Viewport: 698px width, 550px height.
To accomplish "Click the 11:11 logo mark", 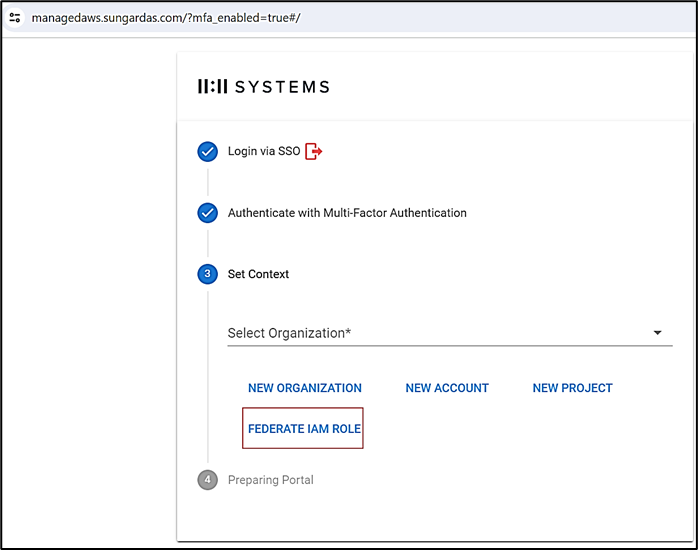I will click(x=212, y=87).
